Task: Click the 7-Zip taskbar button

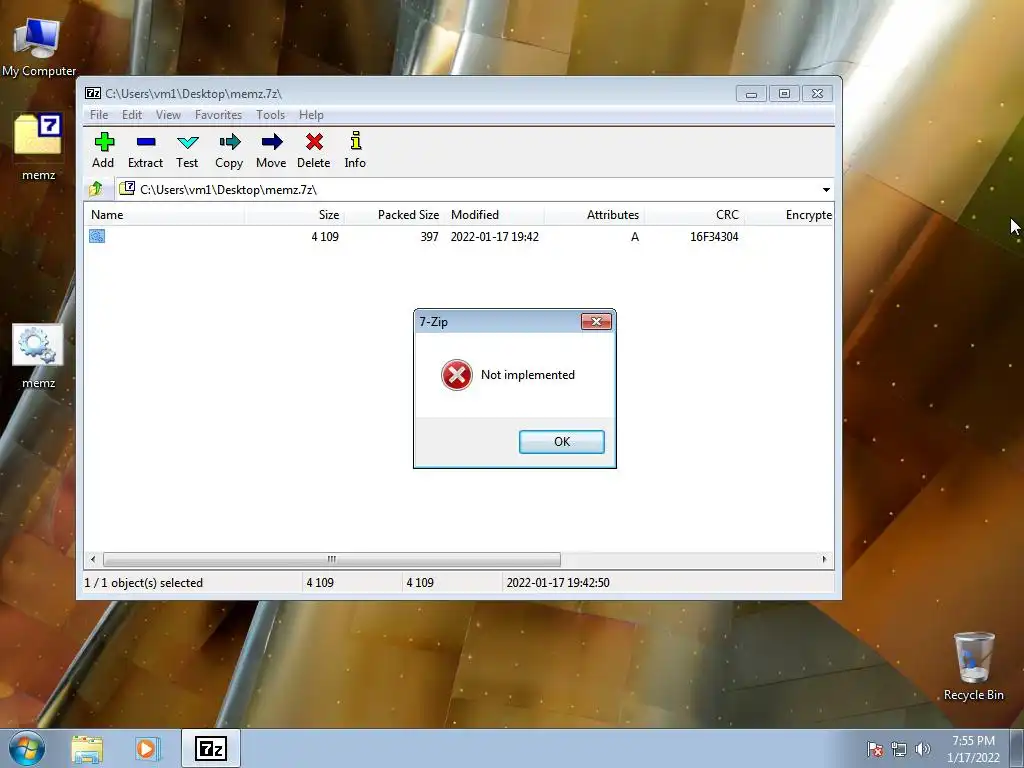Action: [211, 748]
